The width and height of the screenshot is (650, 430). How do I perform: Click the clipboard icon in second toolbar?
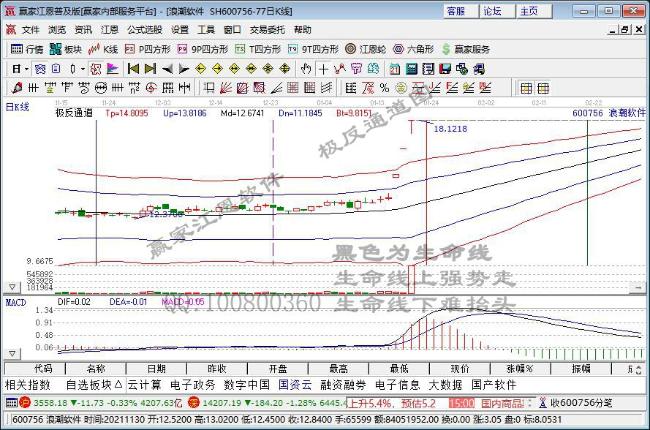coord(56,69)
